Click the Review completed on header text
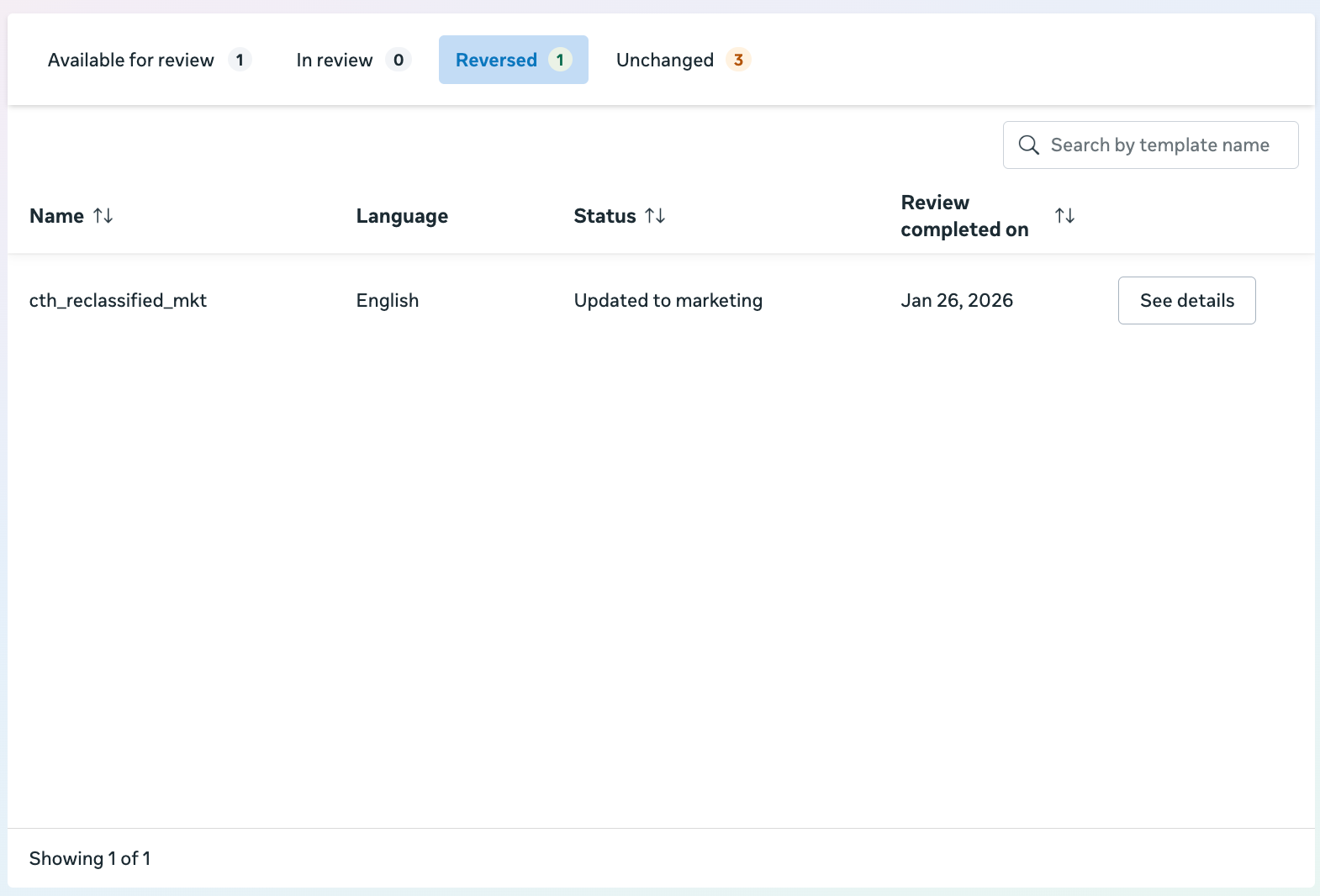 pyautogui.click(x=964, y=216)
